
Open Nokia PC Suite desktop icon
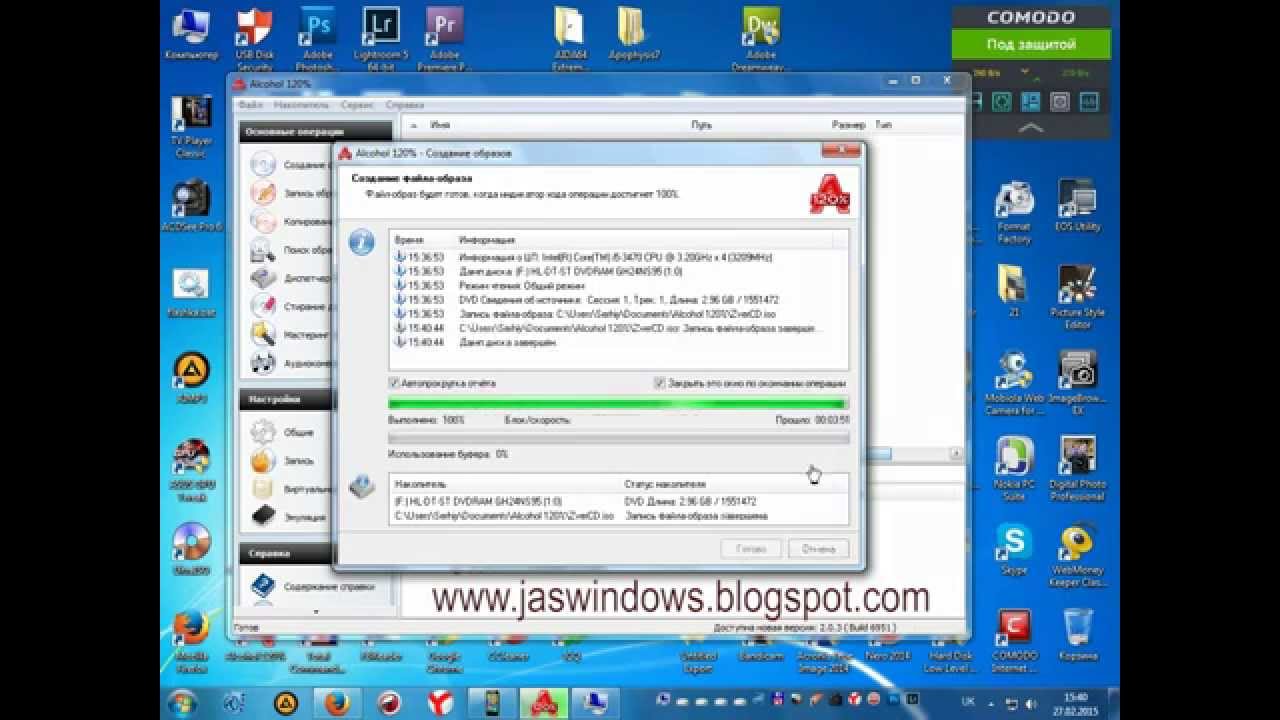tap(1013, 468)
